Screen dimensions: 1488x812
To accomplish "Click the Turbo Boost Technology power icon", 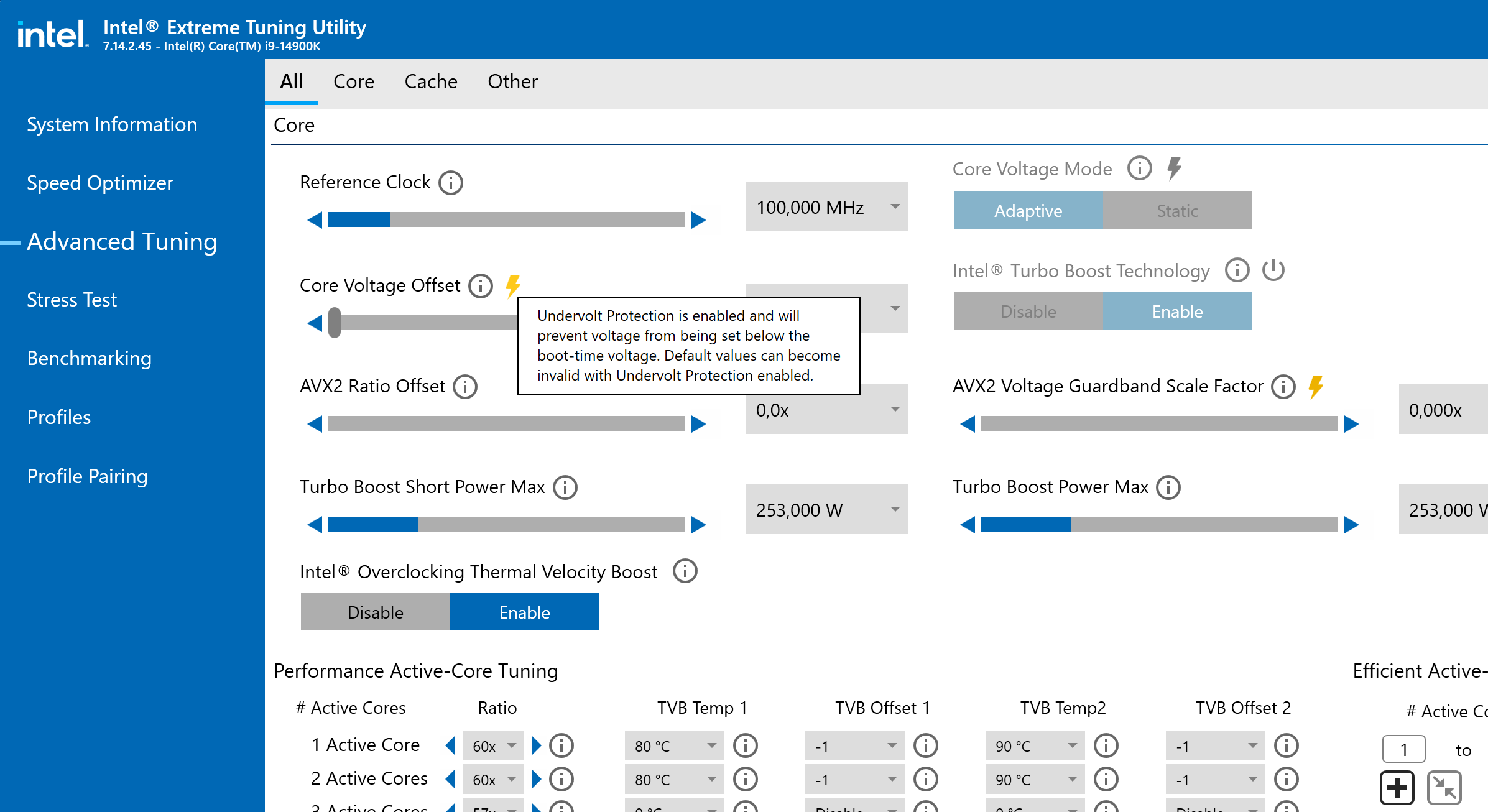I will click(1273, 270).
